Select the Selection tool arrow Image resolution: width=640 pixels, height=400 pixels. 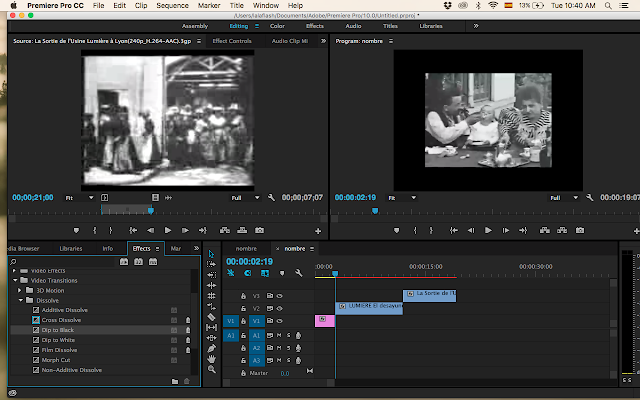click(x=211, y=254)
